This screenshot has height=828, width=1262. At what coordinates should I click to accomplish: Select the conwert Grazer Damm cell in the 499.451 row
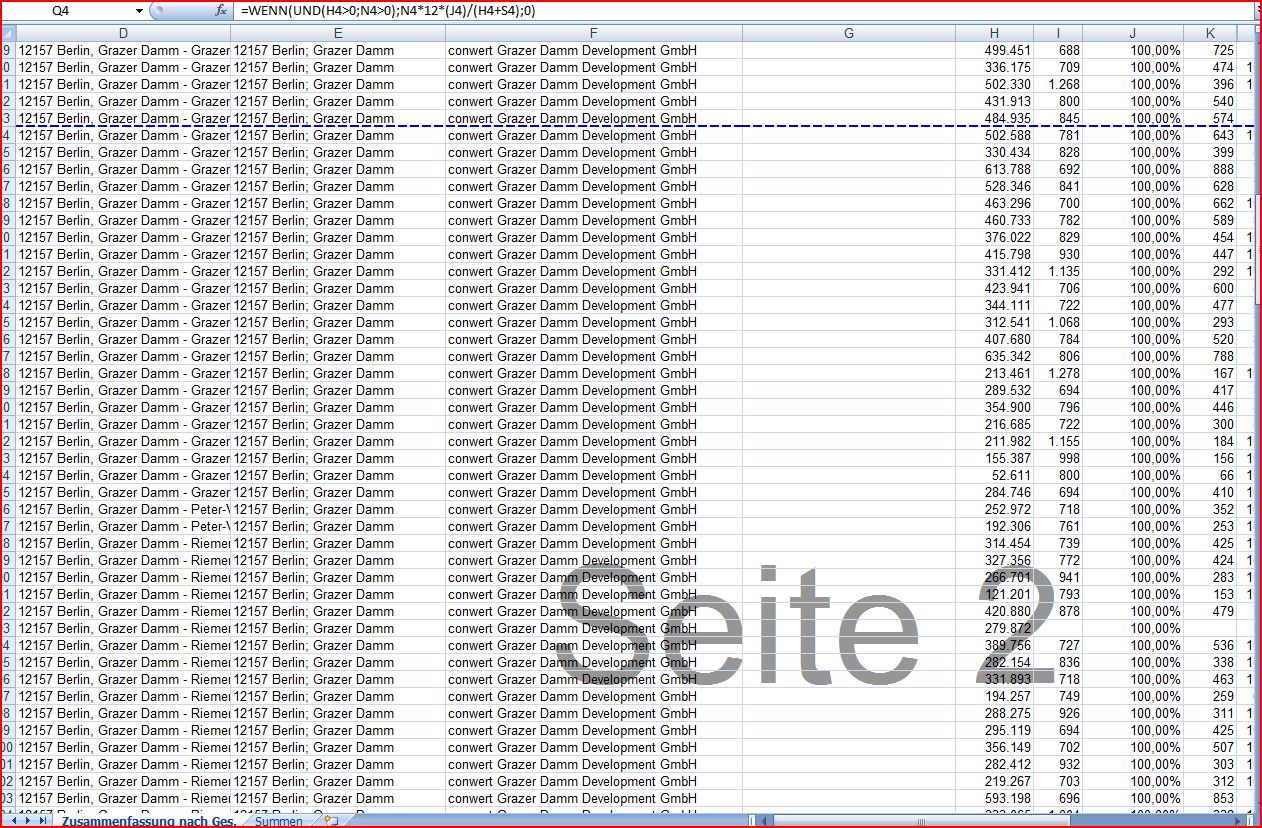click(594, 50)
